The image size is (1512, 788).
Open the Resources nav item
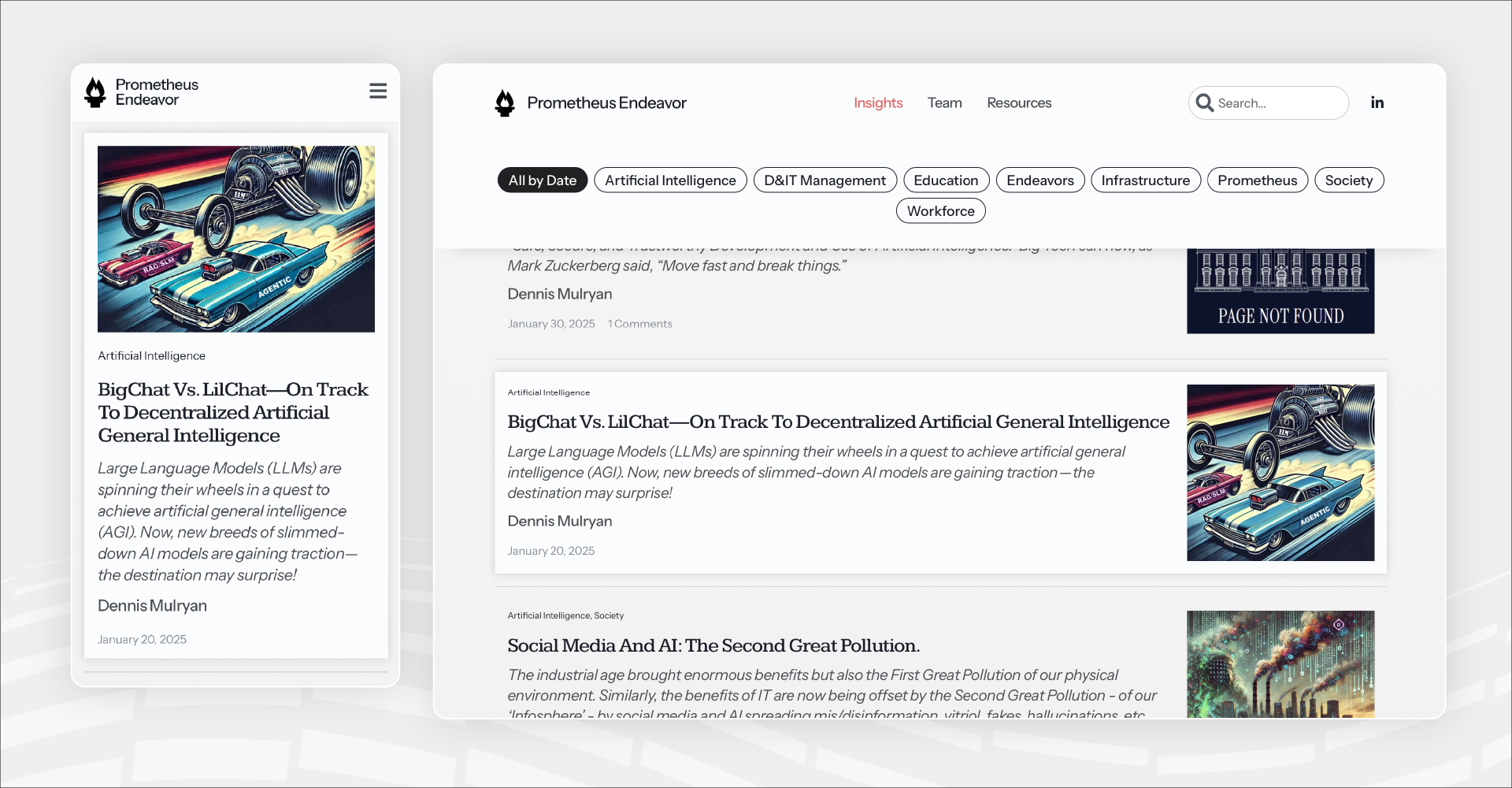coord(1019,102)
